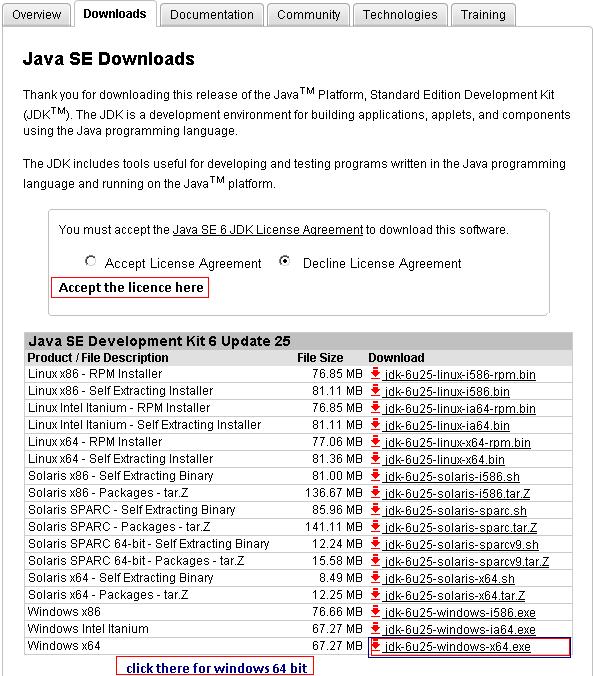Click 'Java SE Development Kit 6 Update 25' header

[x=159, y=341]
